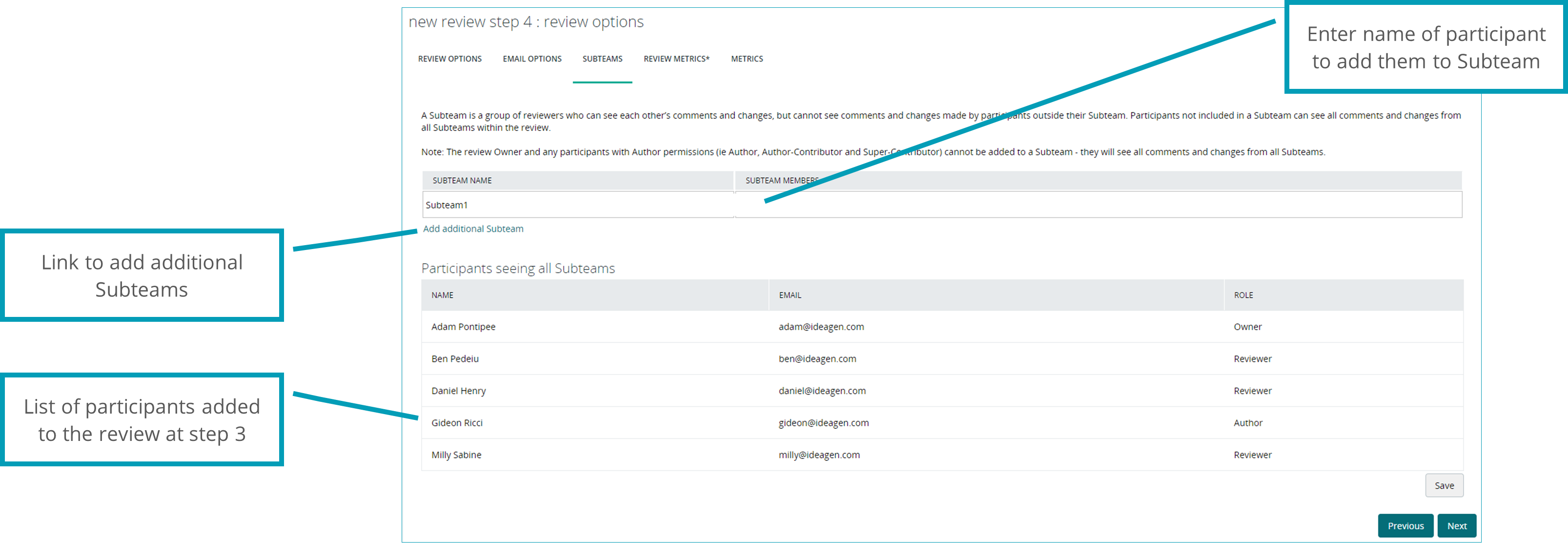Click the Reviewer role for Ben Pedeiu
This screenshot has width=1568, height=543.
click(x=1252, y=359)
